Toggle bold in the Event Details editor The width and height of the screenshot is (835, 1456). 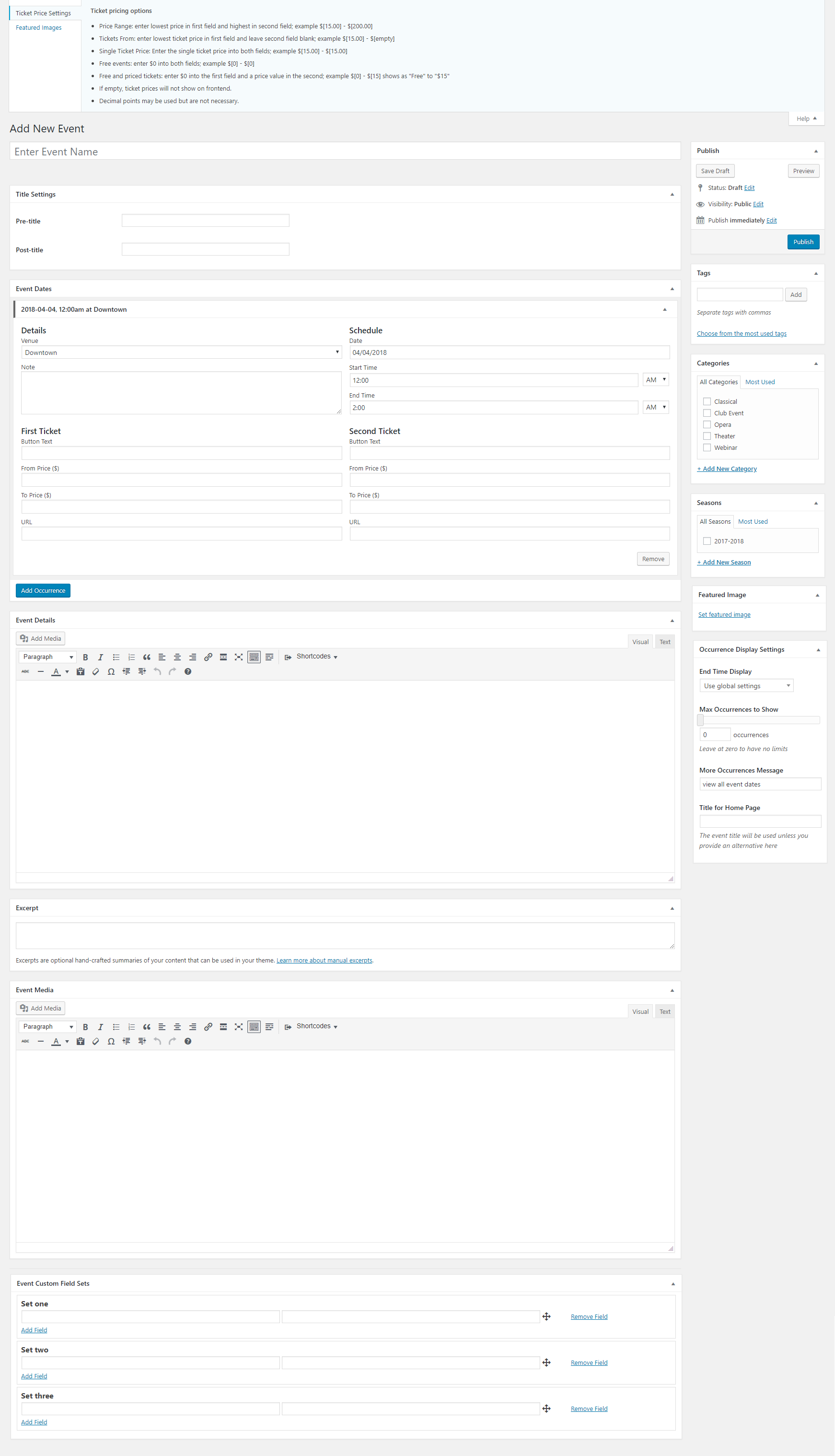click(x=85, y=657)
